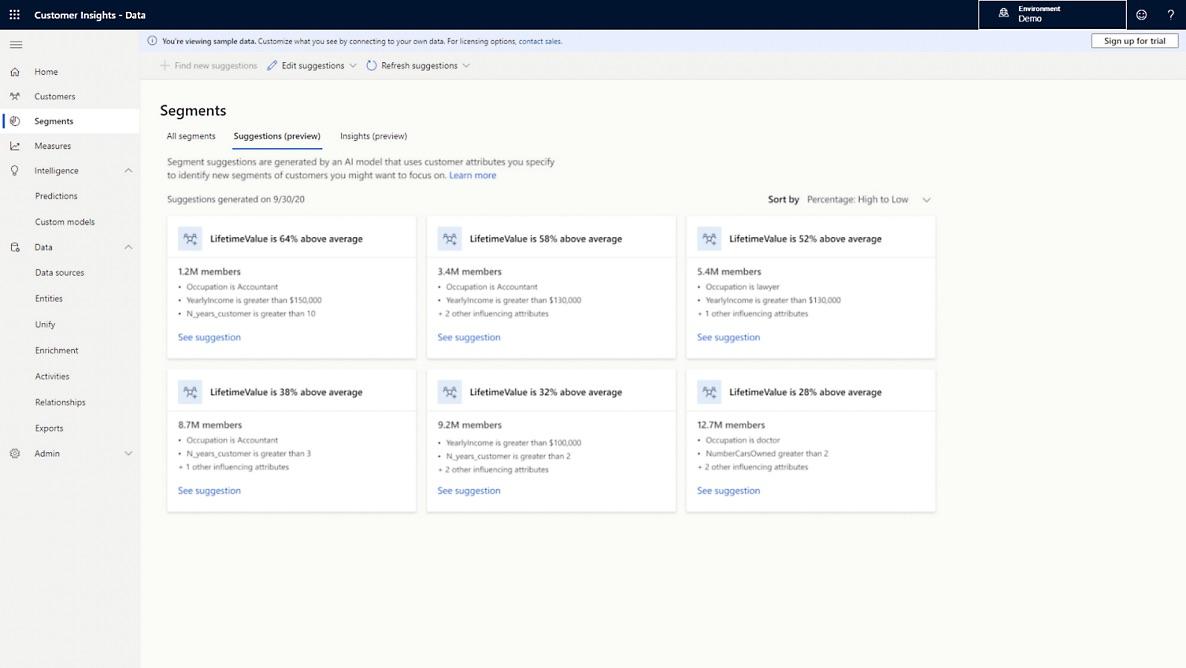Click the Measures chart icon
The height and width of the screenshot is (668, 1186).
click(x=15, y=146)
